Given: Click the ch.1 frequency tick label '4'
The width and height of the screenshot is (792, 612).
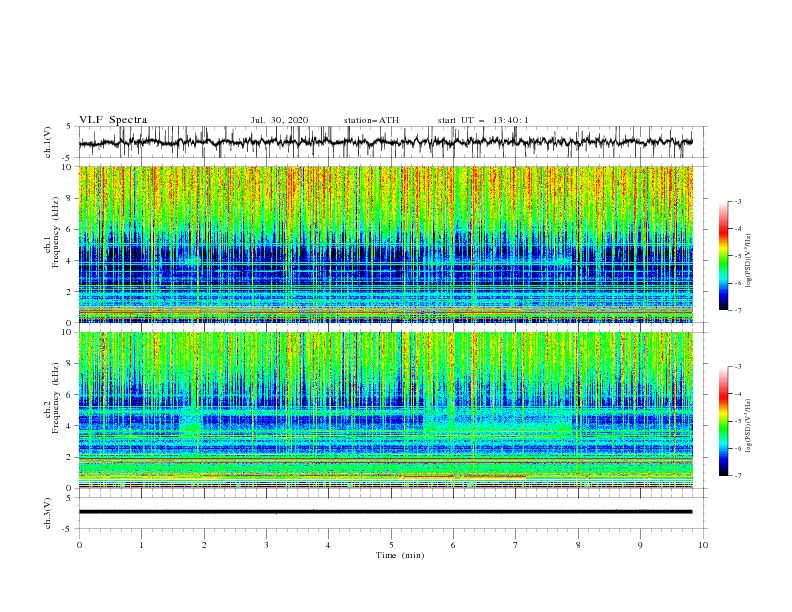Looking at the screenshot, I should tap(71, 261).
